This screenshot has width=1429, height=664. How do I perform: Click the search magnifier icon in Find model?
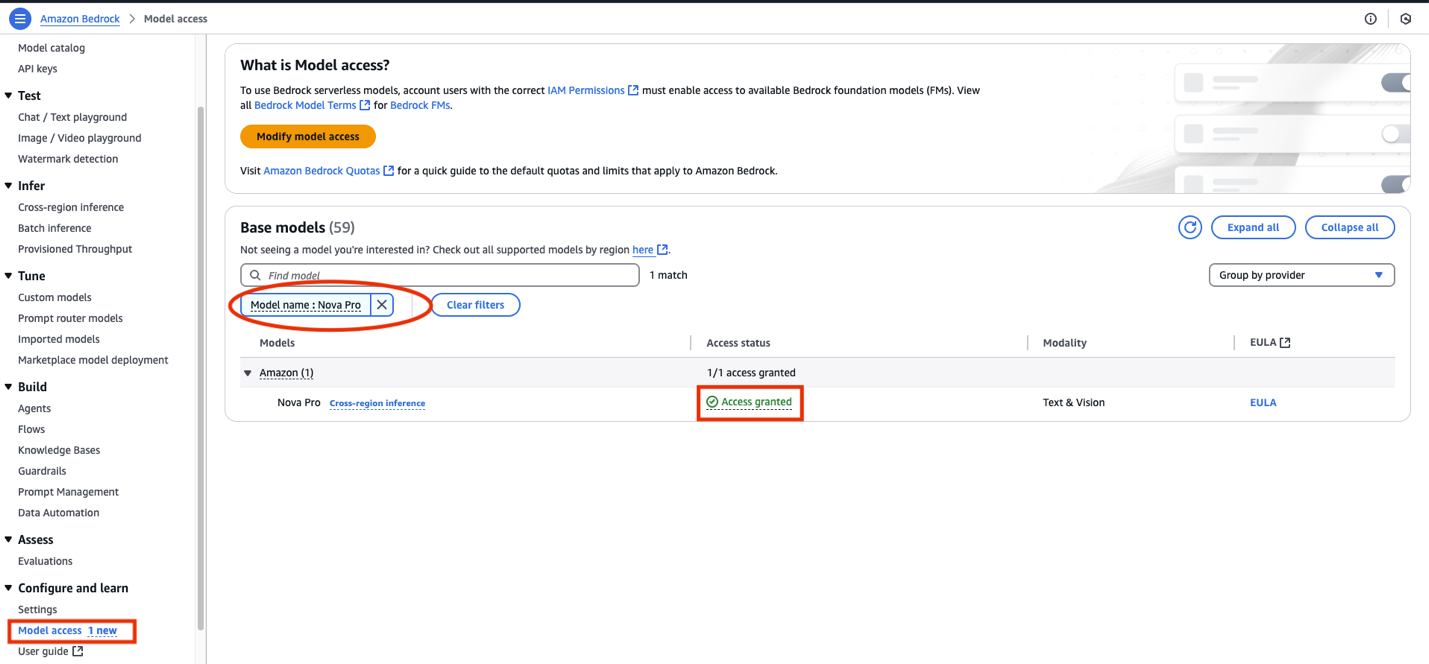[255, 275]
